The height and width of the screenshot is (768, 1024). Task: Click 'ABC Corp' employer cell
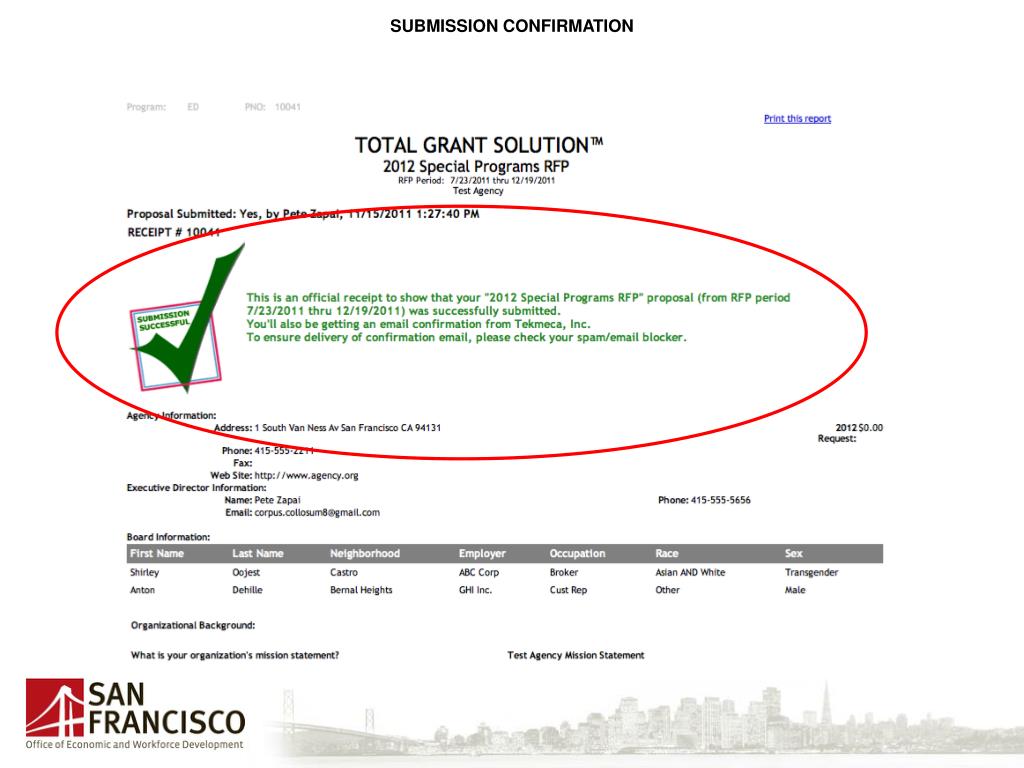pyautogui.click(x=479, y=572)
